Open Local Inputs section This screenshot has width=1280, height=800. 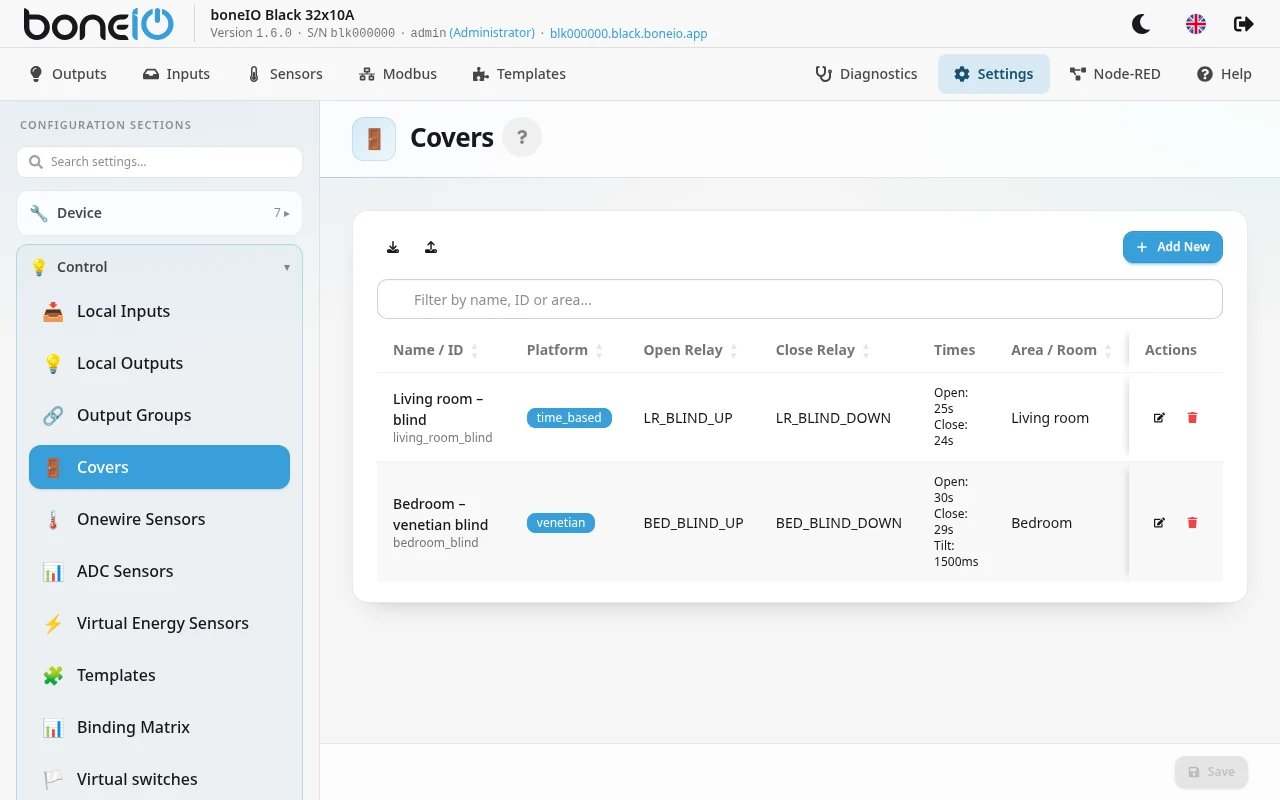point(159,311)
